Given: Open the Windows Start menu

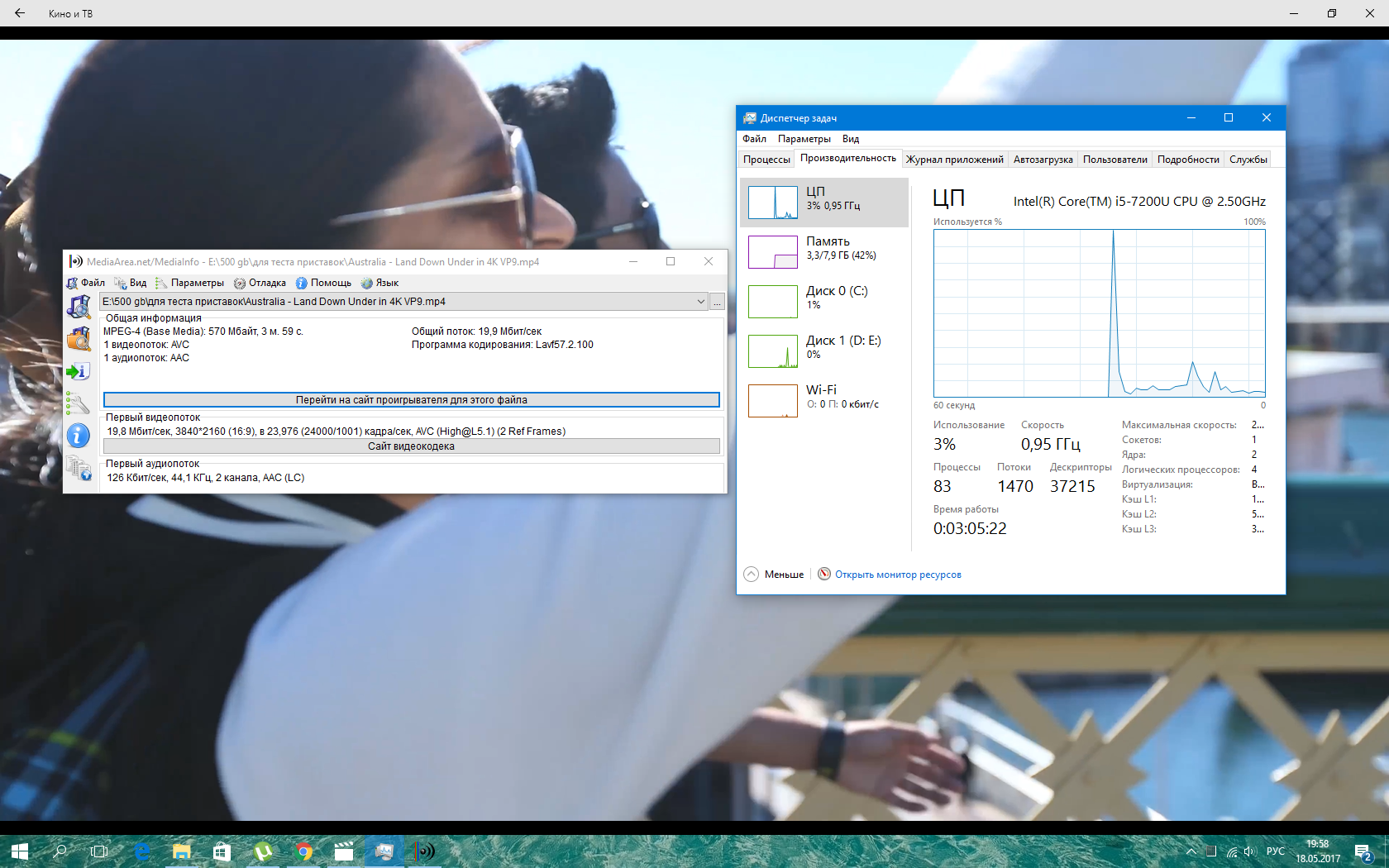Looking at the screenshot, I should tap(20, 851).
